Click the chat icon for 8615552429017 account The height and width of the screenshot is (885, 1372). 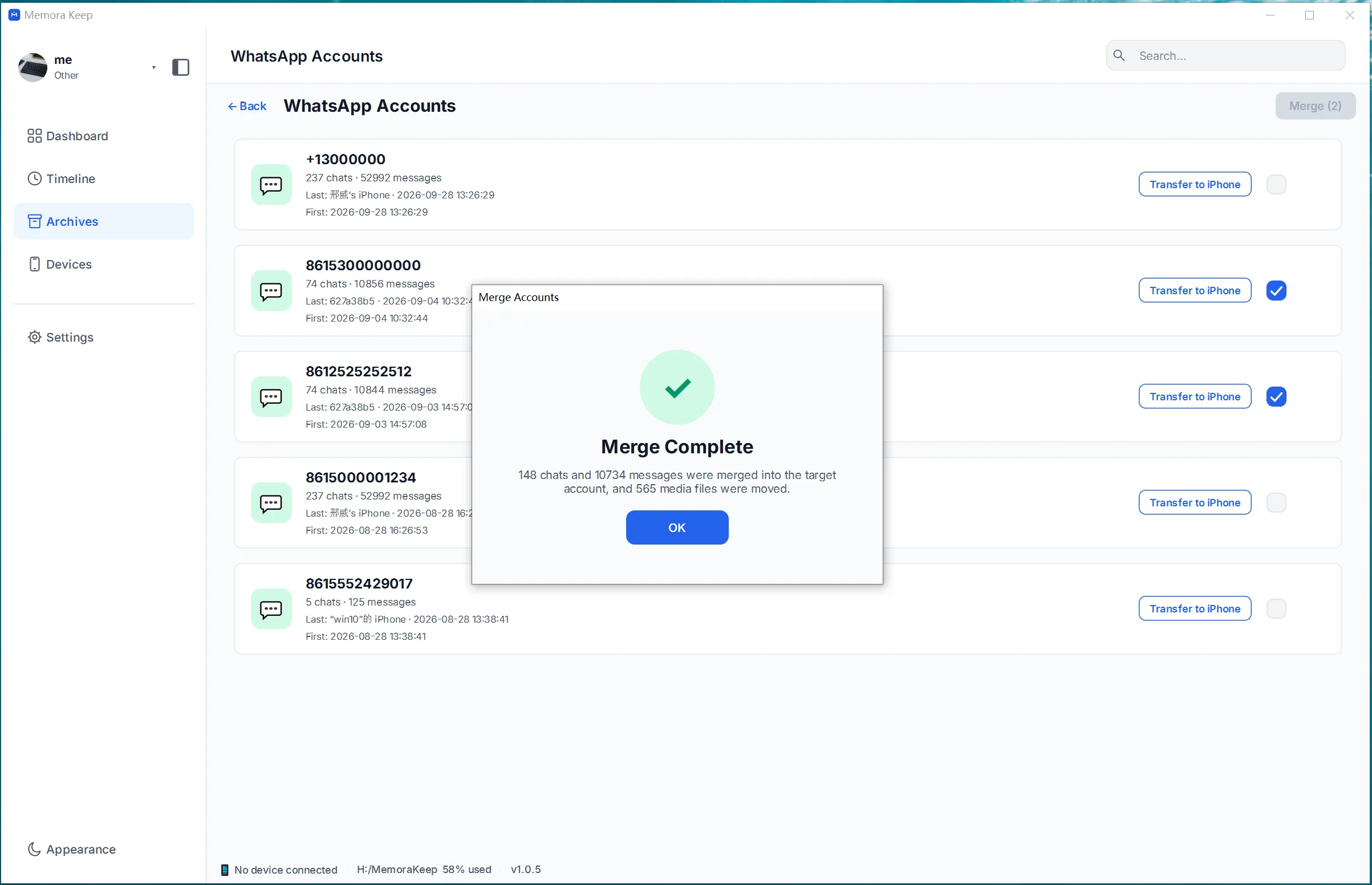coord(271,608)
